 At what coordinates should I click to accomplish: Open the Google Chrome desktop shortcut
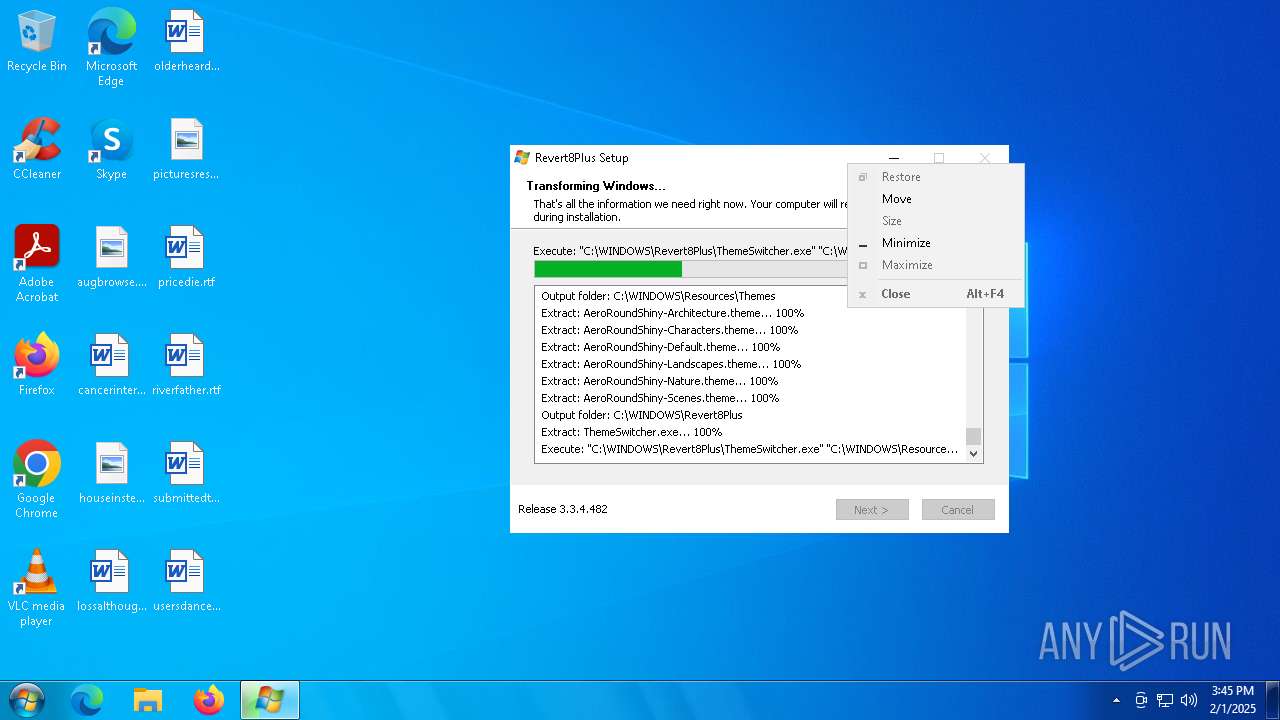[x=37, y=480]
